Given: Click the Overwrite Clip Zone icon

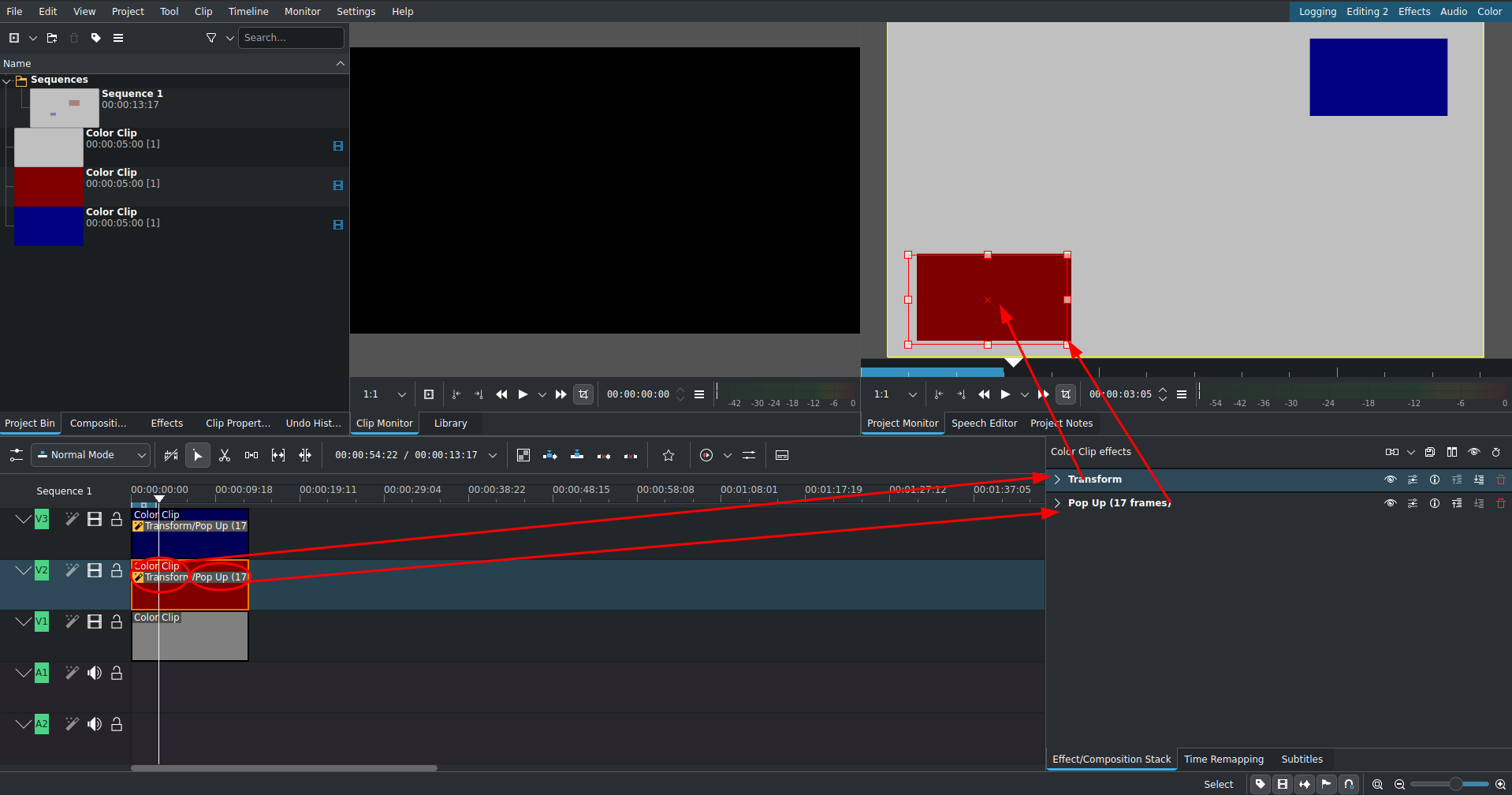Looking at the screenshot, I should [577, 455].
